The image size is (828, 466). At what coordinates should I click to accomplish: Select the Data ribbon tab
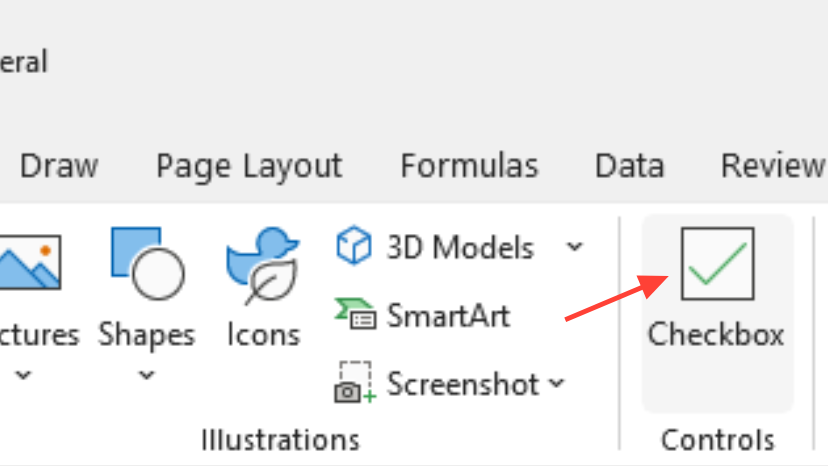(x=629, y=165)
